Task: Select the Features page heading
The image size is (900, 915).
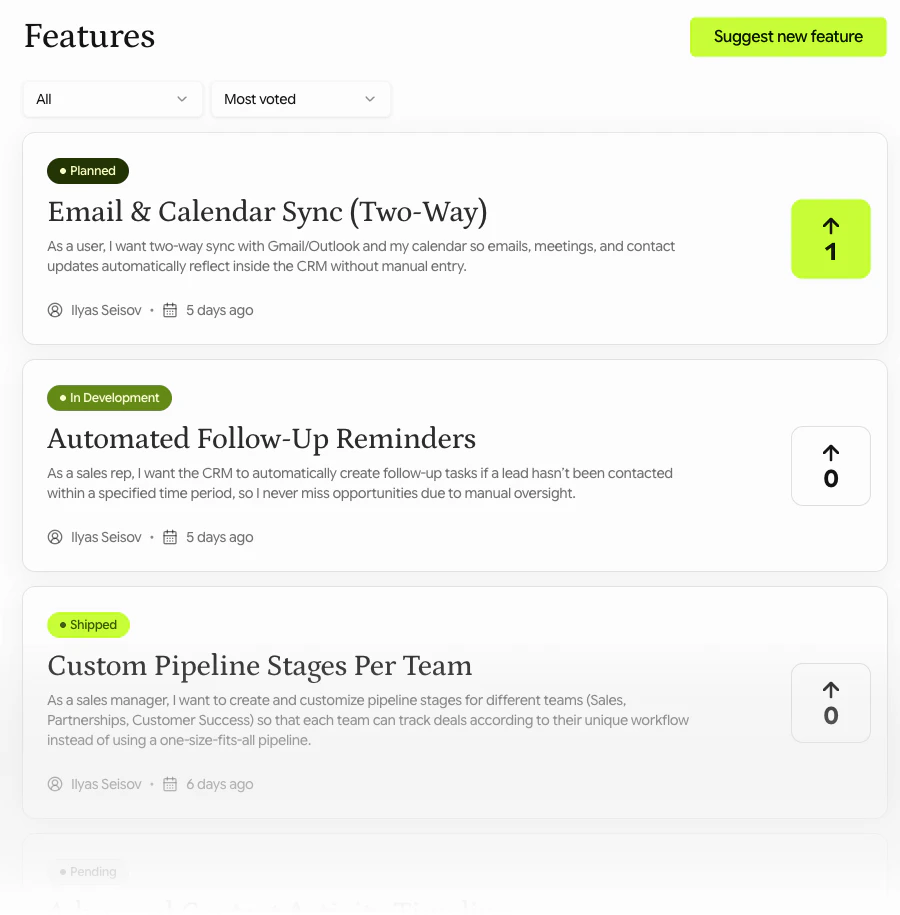Action: pos(89,36)
